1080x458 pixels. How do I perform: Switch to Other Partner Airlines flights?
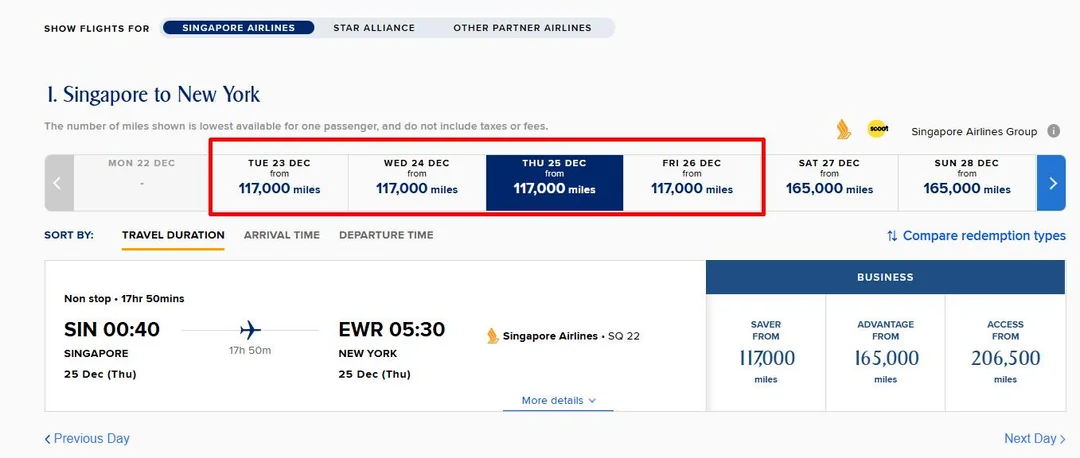pyautogui.click(x=522, y=28)
